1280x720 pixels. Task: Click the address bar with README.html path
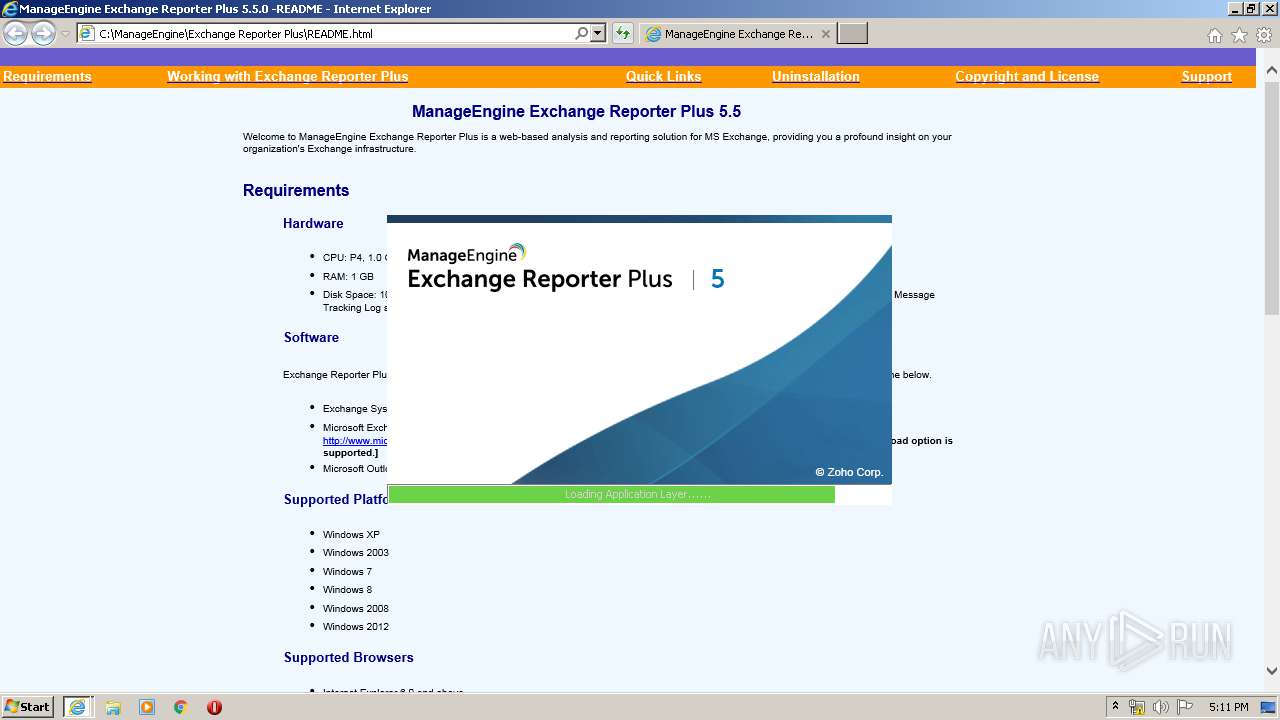tap(324, 33)
